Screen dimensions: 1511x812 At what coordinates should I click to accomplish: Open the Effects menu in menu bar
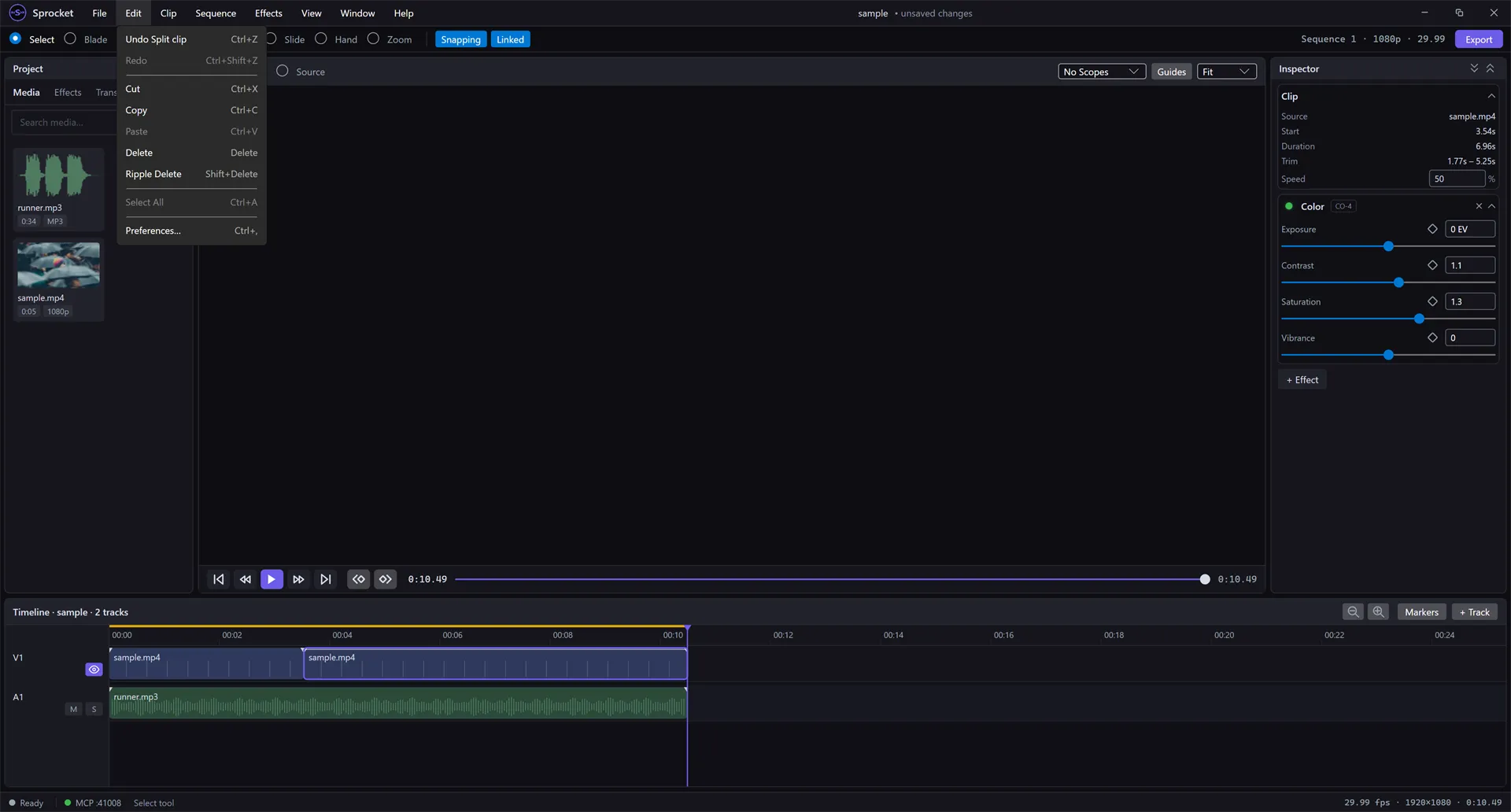click(x=268, y=13)
